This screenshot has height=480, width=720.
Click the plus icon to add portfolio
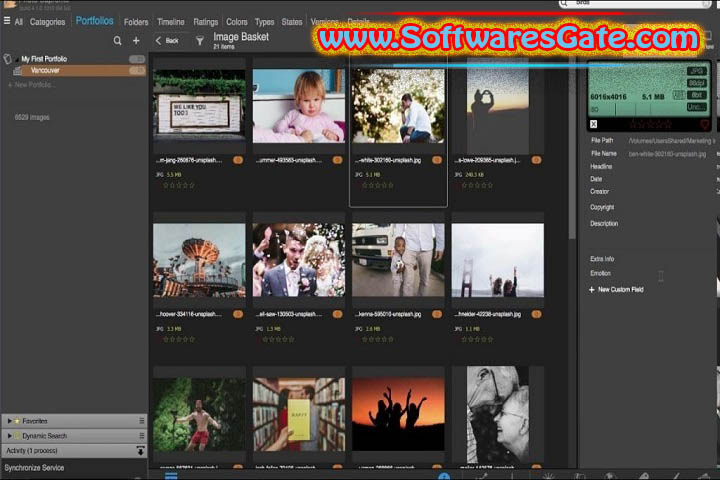136,41
